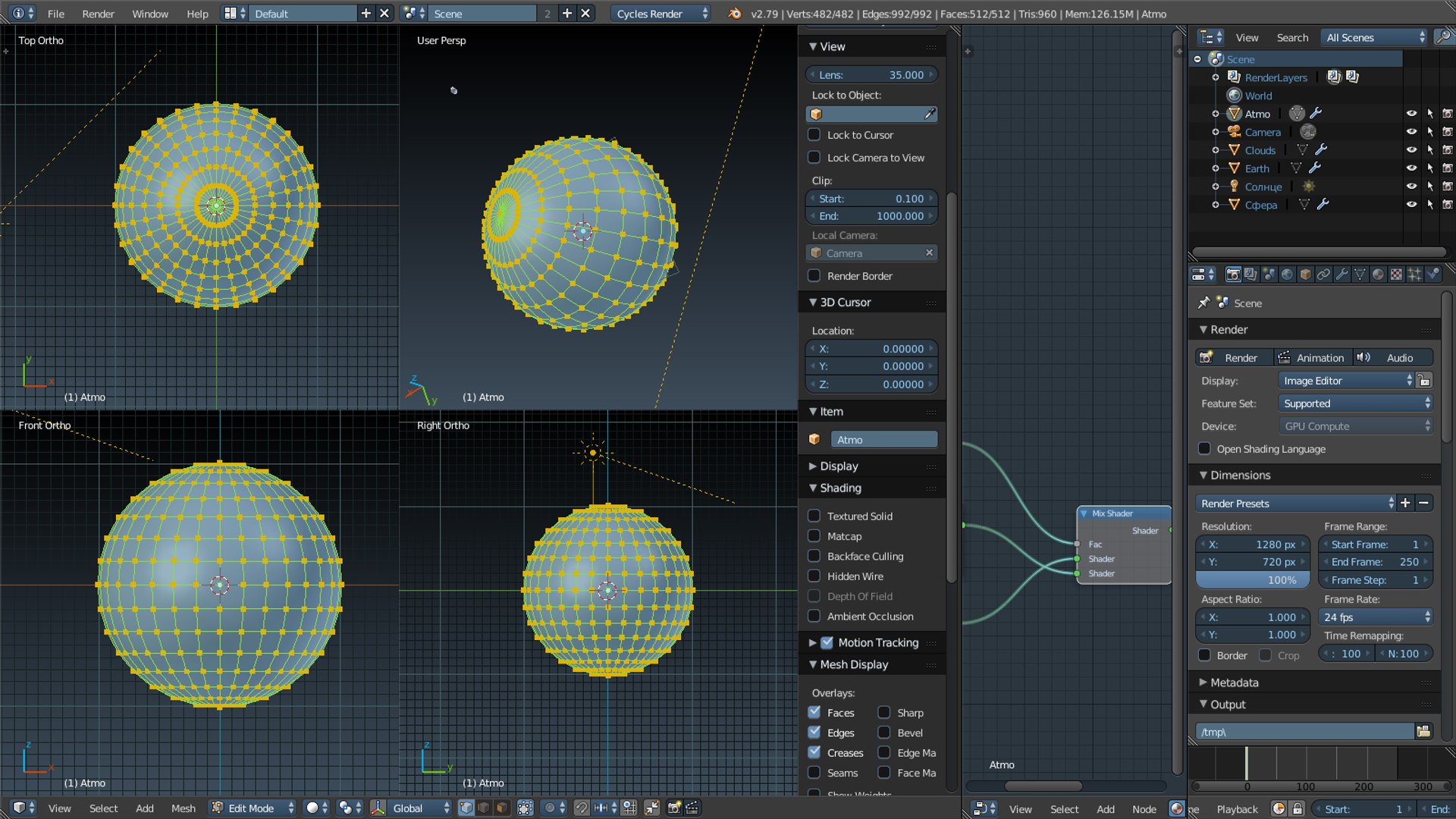
Task: Open the Edit Mode dropdown
Action: point(253,808)
